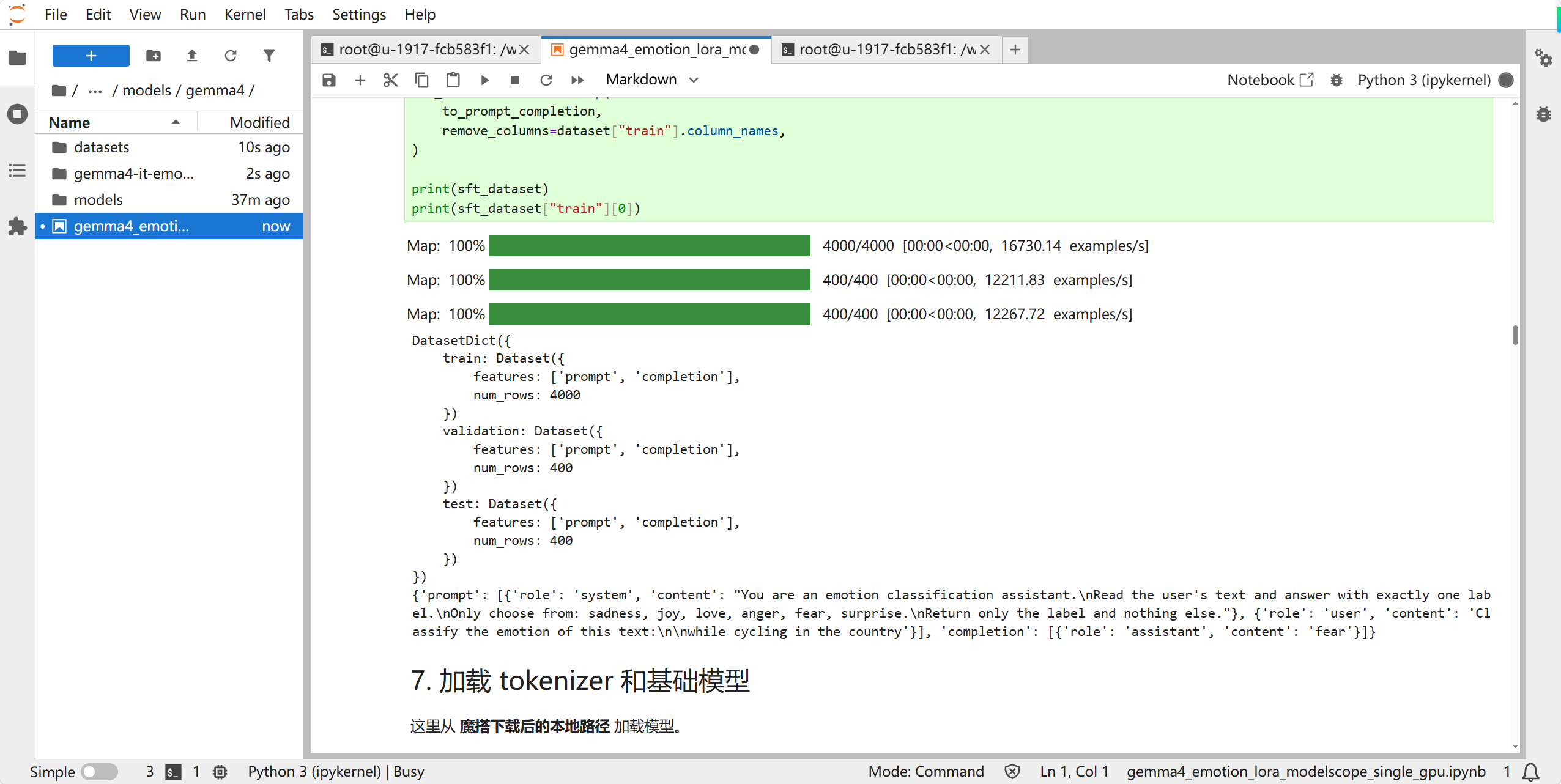This screenshot has height=784, width=1561.
Task: Save the notebook with the save icon
Action: point(329,80)
